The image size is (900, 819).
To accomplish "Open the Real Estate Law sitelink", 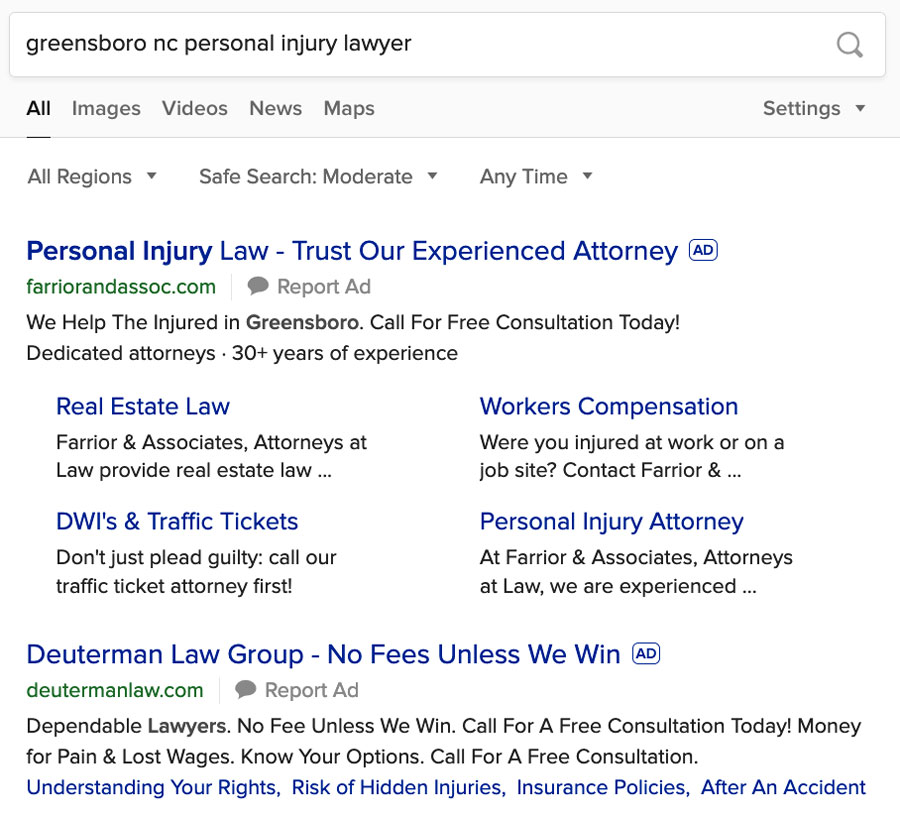I will [143, 406].
